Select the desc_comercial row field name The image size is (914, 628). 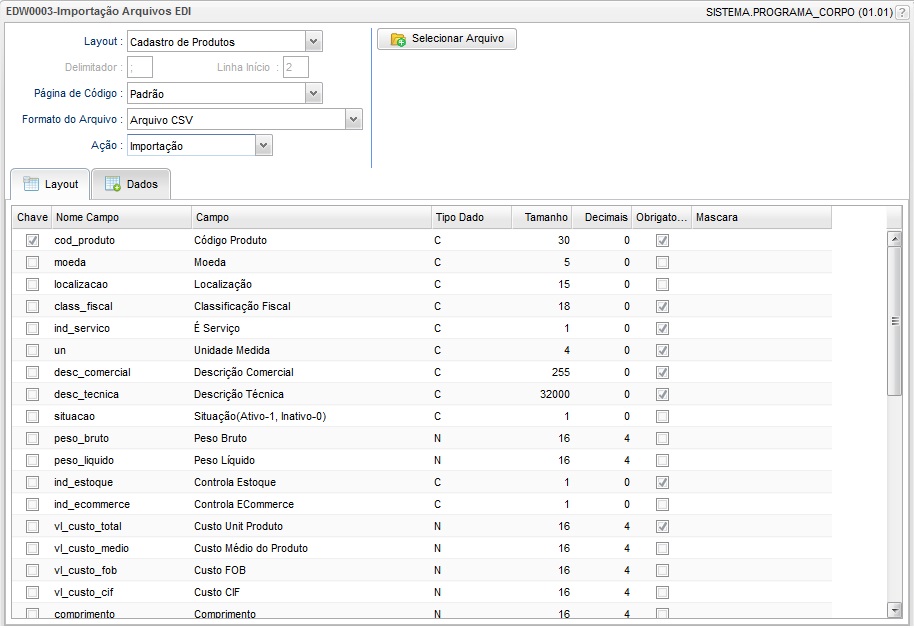click(92, 373)
